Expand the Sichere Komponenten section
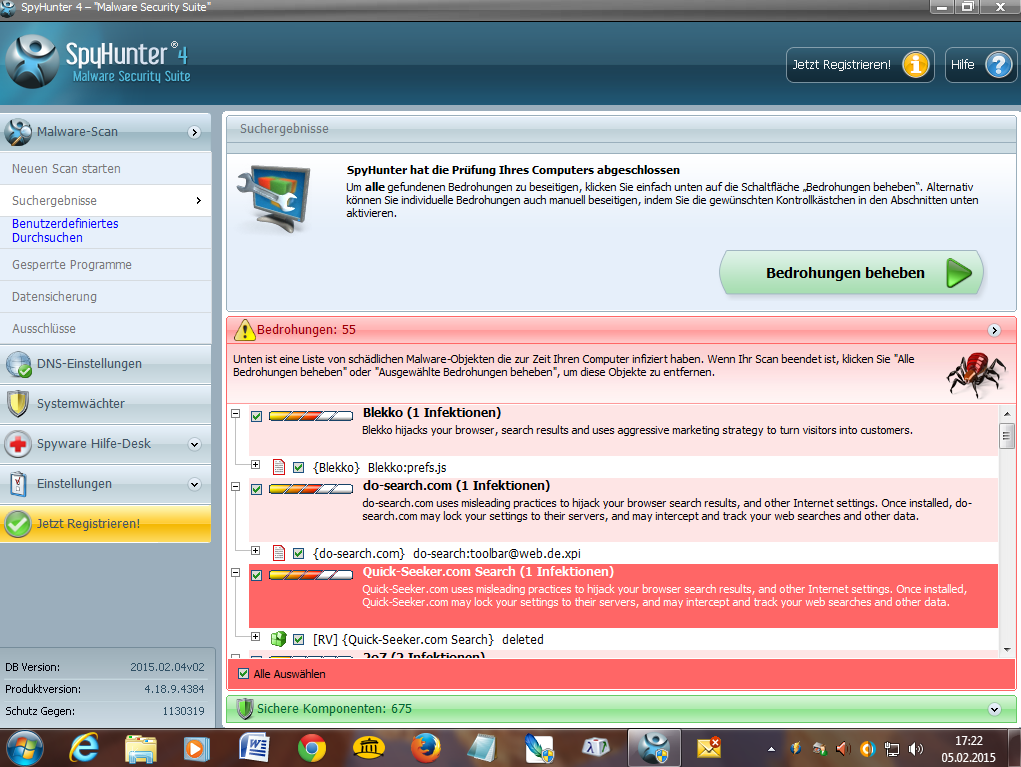1021x767 pixels. pos(994,709)
